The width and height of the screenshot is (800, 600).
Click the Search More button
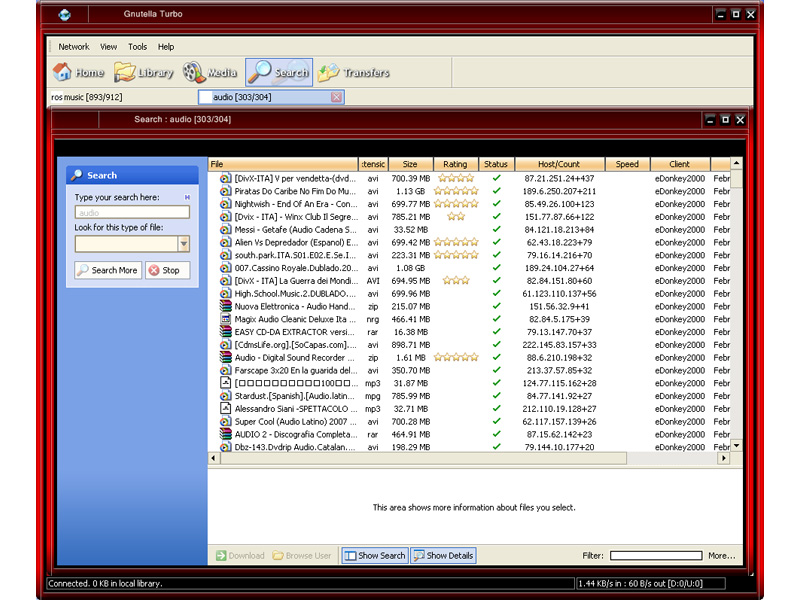point(107,270)
